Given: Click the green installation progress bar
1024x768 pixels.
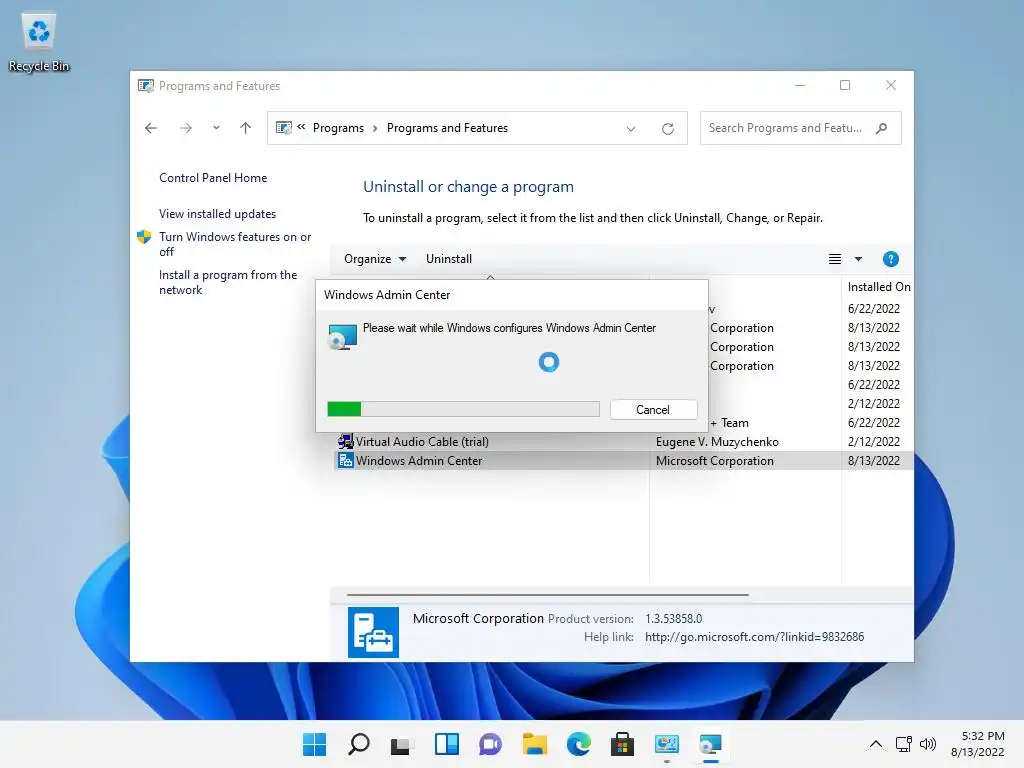Looking at the screenshot, I should point(463,409).
